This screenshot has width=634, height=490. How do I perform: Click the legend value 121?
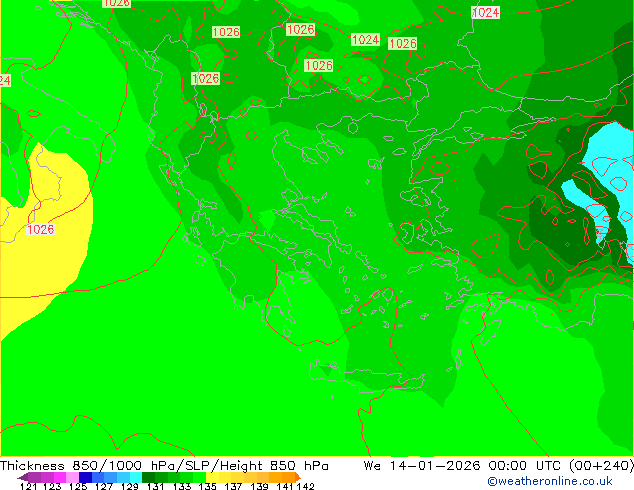click(x=29, y=486)
